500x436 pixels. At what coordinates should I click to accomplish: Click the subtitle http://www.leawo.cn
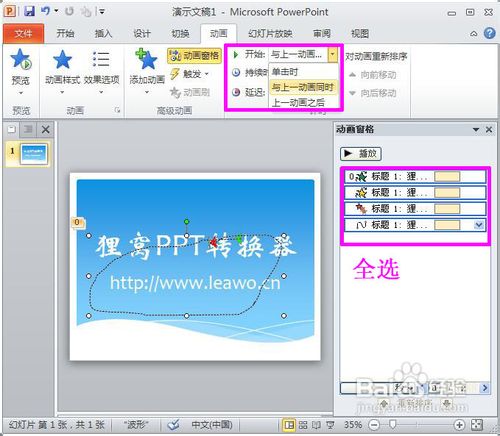pos(195,283)
